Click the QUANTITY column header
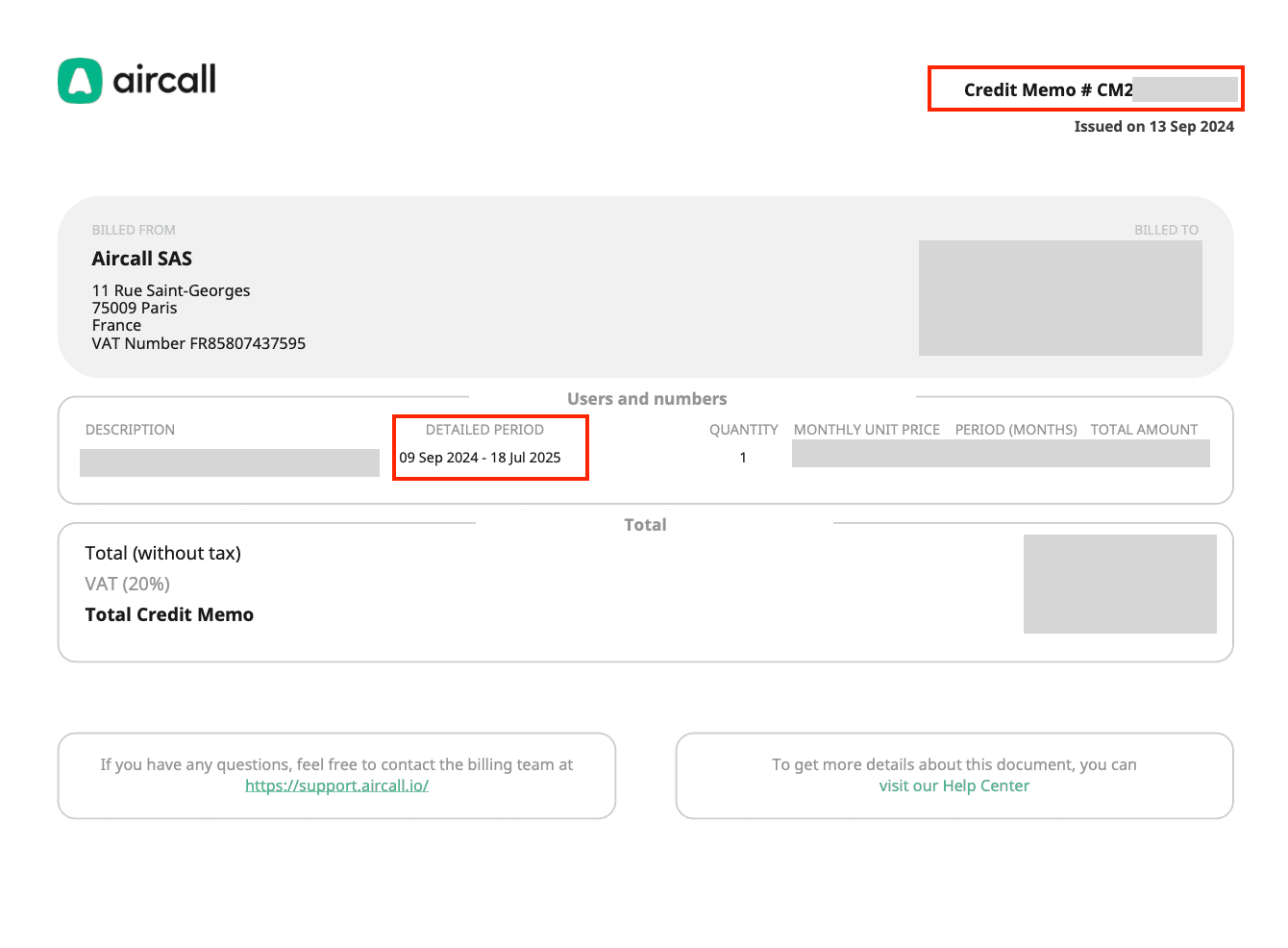Screen dimensions: 1288x948 pyautogui.click(x=743, y=430)
